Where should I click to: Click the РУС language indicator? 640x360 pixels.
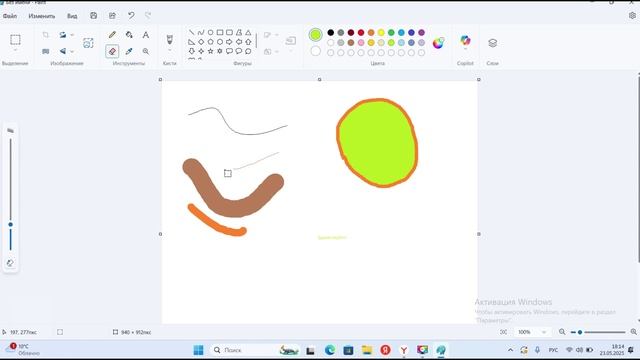553,350
